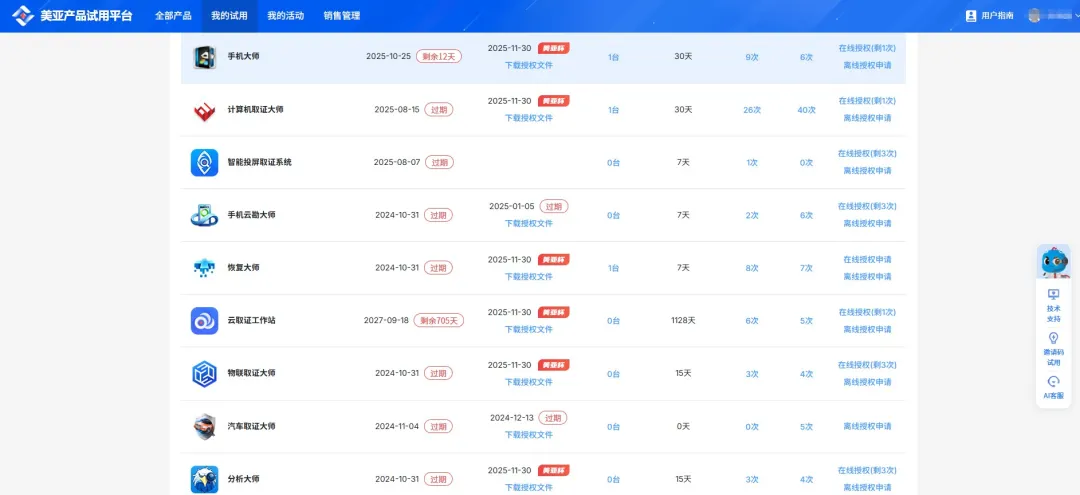Click the 邀请码试用 lightbulb icon
This screenshot has height=495, width=1080.
[x=1053, y=338]
